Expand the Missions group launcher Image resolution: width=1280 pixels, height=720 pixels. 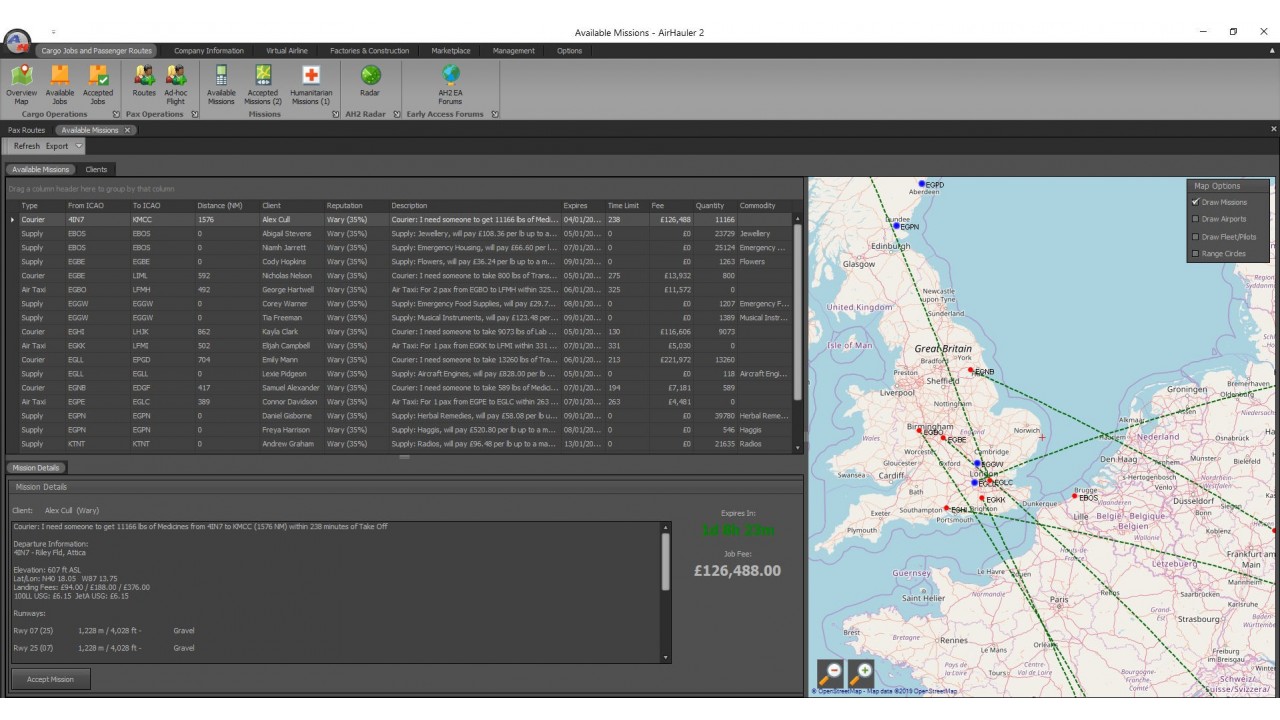(x=335, y=114)
